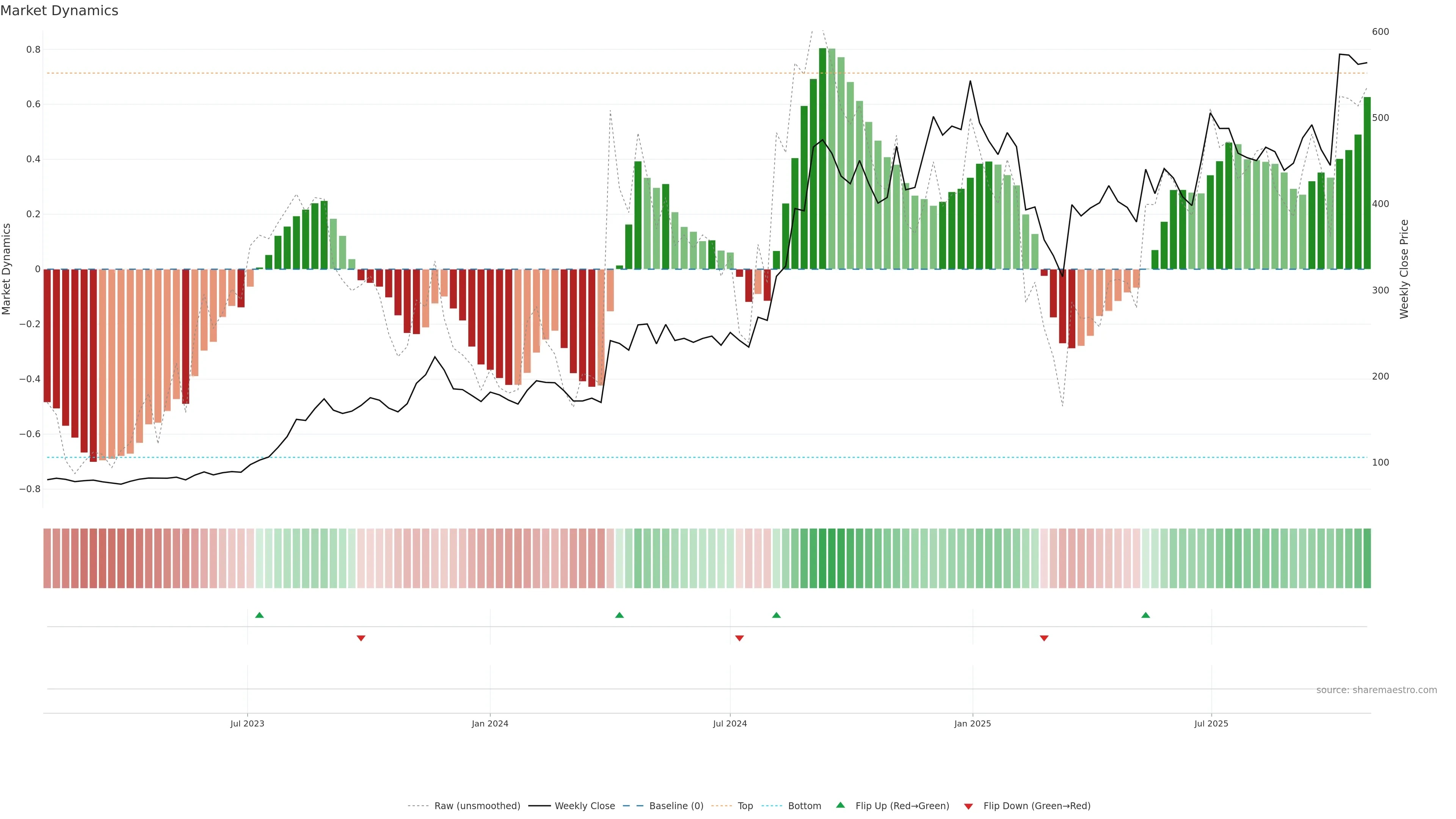This screenshot has width=1456, height=819.
Task: Click the 600 tick on right price axis
Action: [1380, 31]
